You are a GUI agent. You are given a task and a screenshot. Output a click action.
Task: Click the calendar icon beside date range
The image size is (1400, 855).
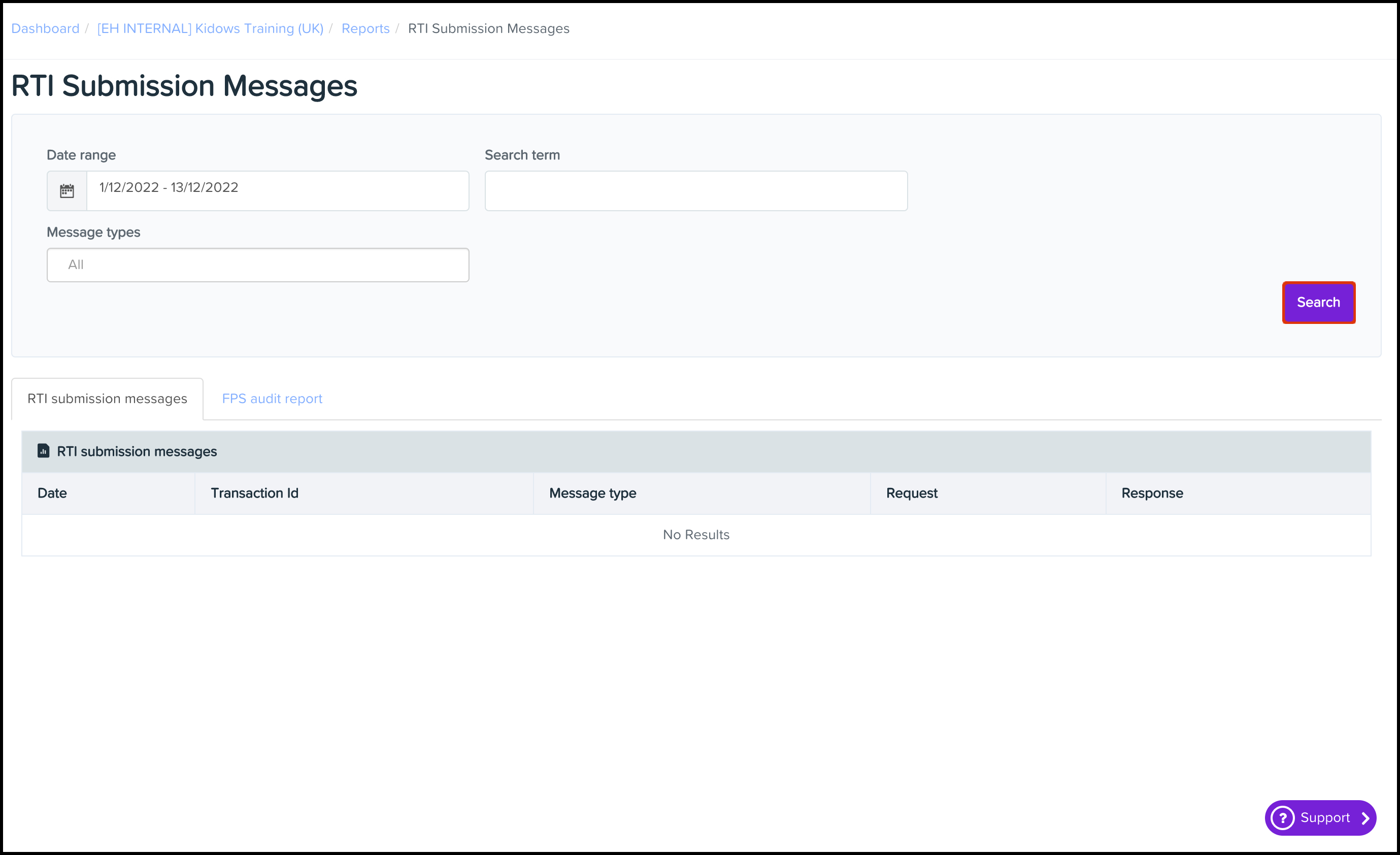click(67, 191)
